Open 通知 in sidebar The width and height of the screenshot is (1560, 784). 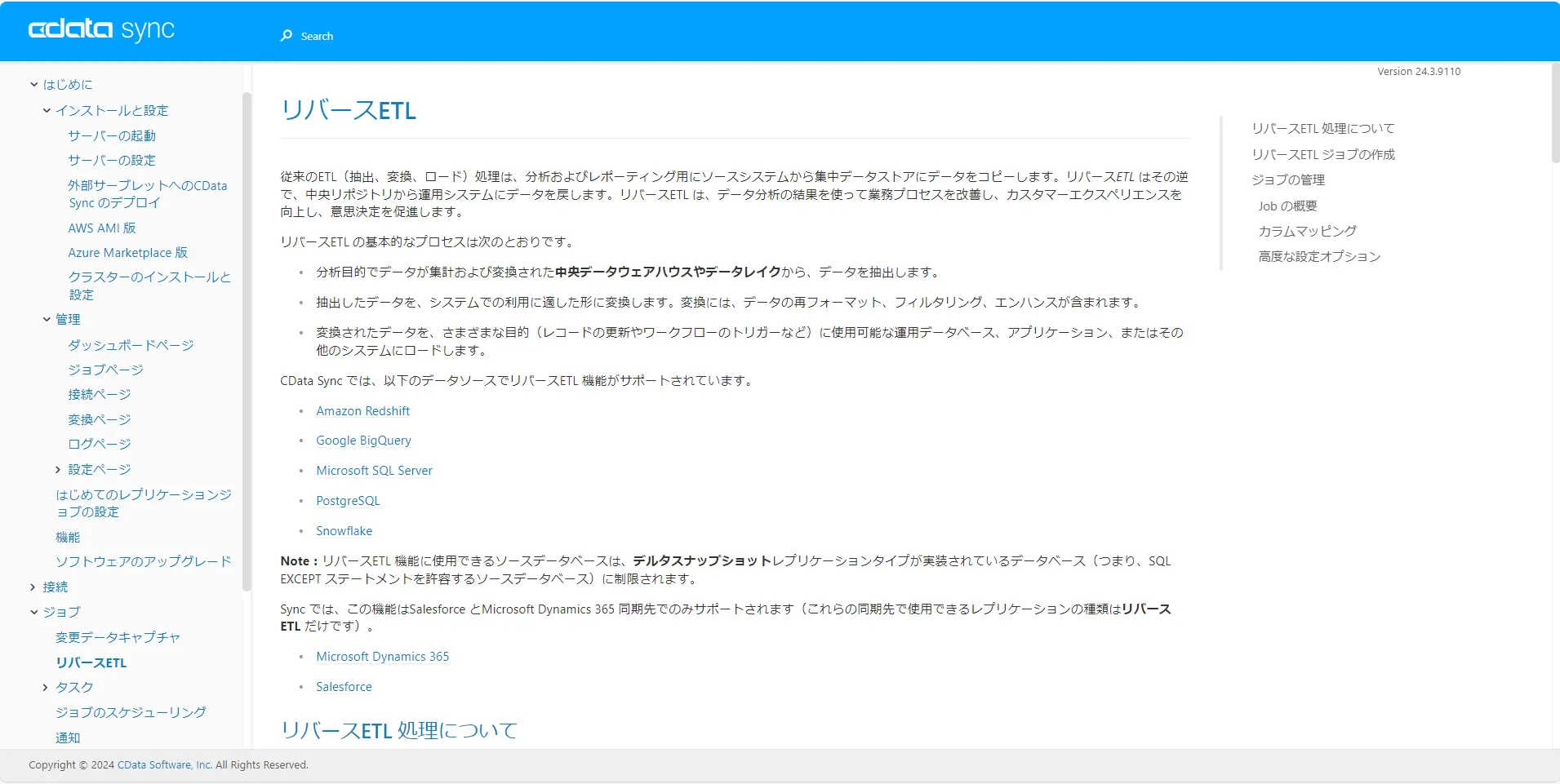point(68,737)
